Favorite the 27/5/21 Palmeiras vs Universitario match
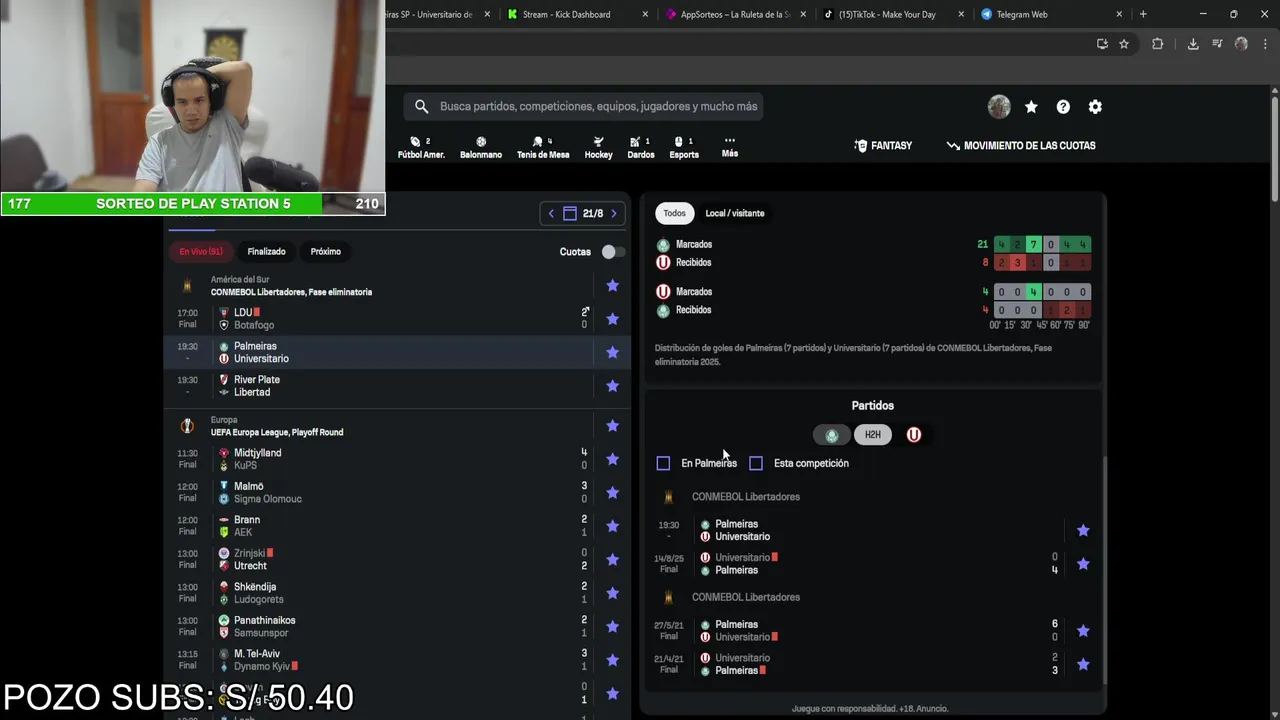 tap(1083, 631)
